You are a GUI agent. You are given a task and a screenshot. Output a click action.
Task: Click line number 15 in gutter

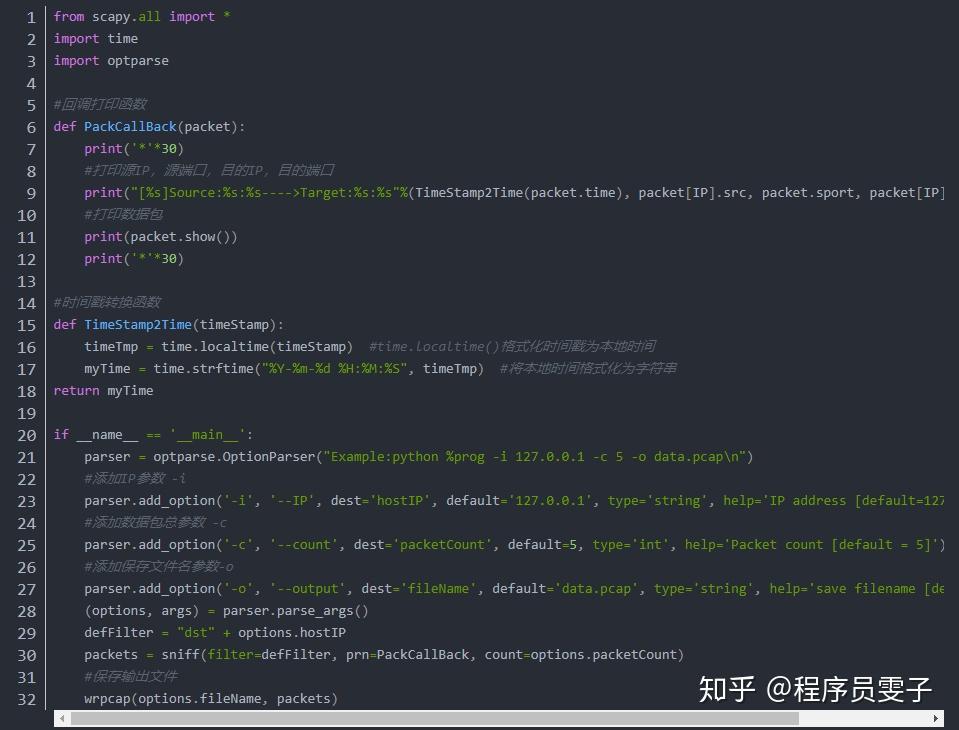26,325
